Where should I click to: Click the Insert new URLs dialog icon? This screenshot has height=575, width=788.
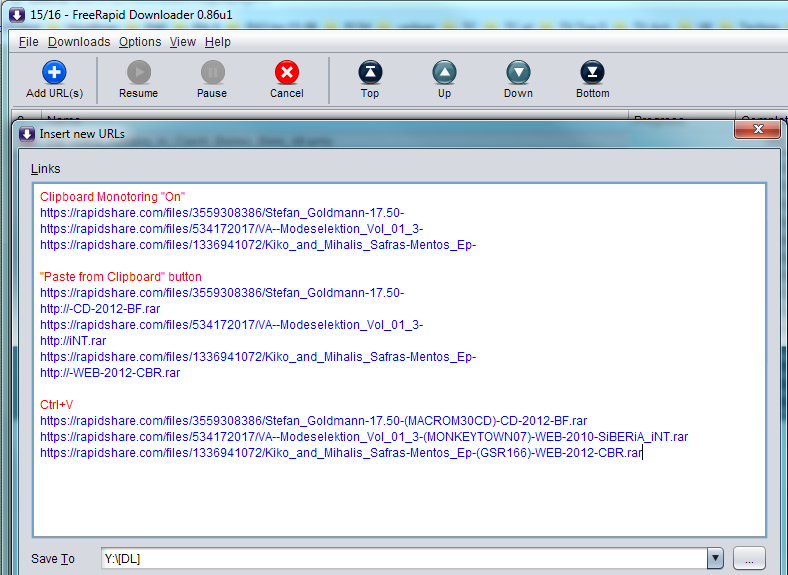point(27,133)
